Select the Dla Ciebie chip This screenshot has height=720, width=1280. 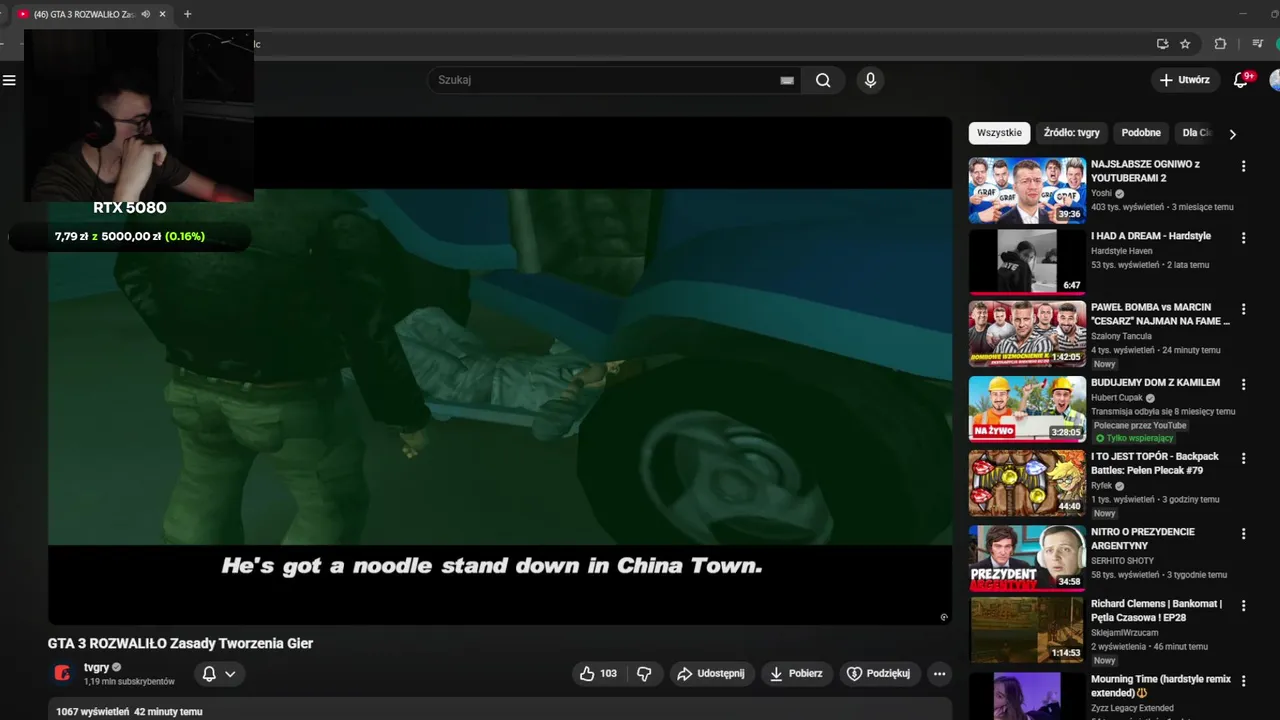click(x=1196, y=133)
